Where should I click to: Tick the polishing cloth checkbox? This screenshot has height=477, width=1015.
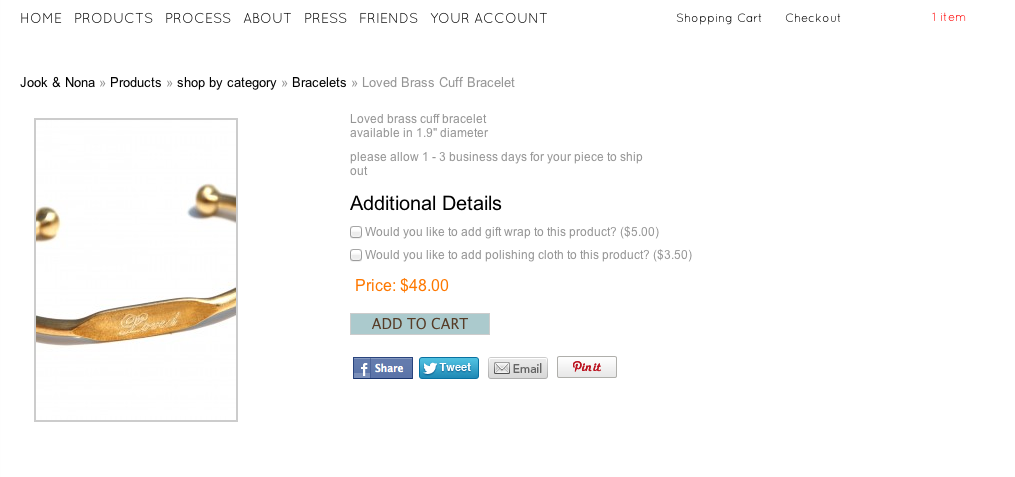pos(356,255)
